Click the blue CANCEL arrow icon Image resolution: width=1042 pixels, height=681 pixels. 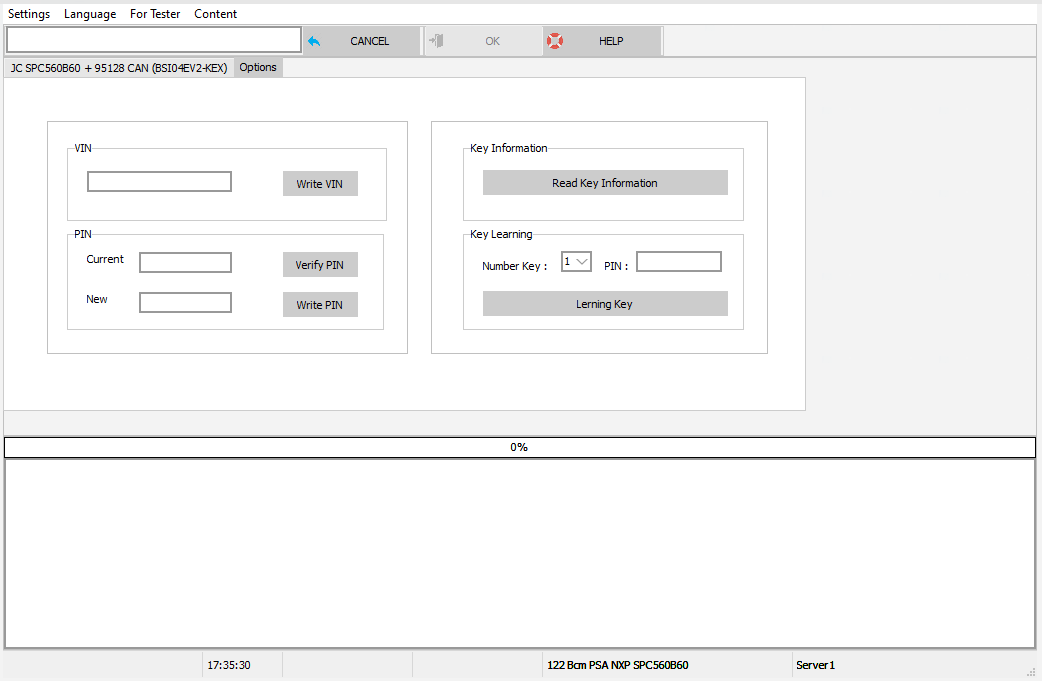313,40
